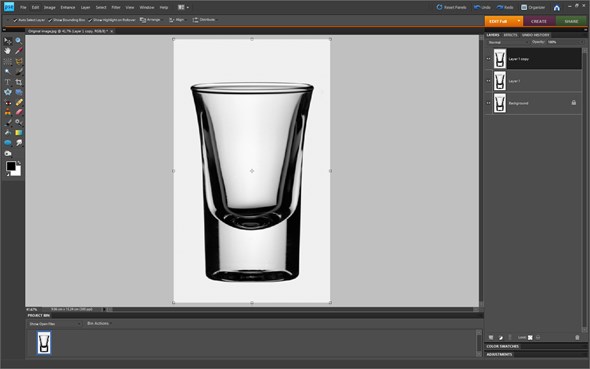Open the SHARE tab
Image resolution: width=590 pixels, height=369 pixels.
pos(571,21)
